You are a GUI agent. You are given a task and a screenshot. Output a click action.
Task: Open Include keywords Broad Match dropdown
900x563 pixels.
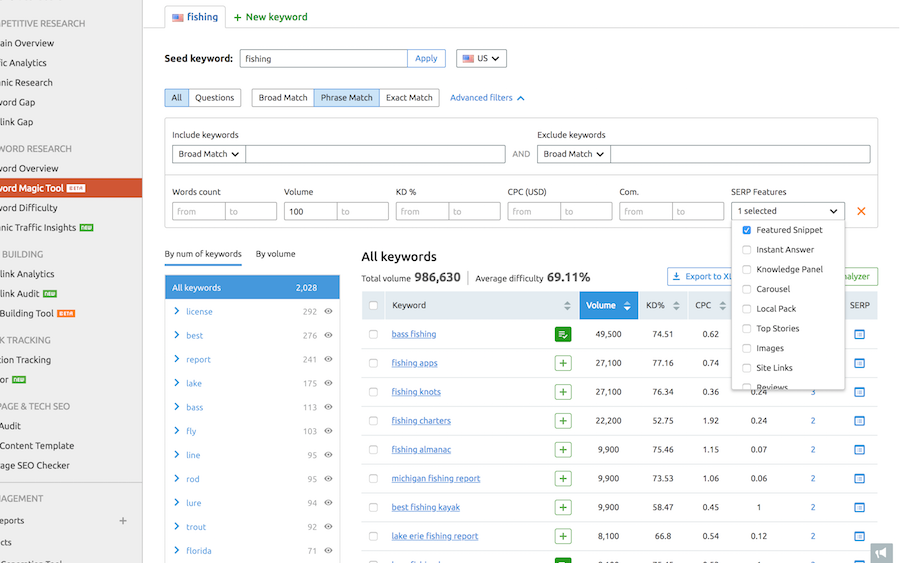click(208, 154)
